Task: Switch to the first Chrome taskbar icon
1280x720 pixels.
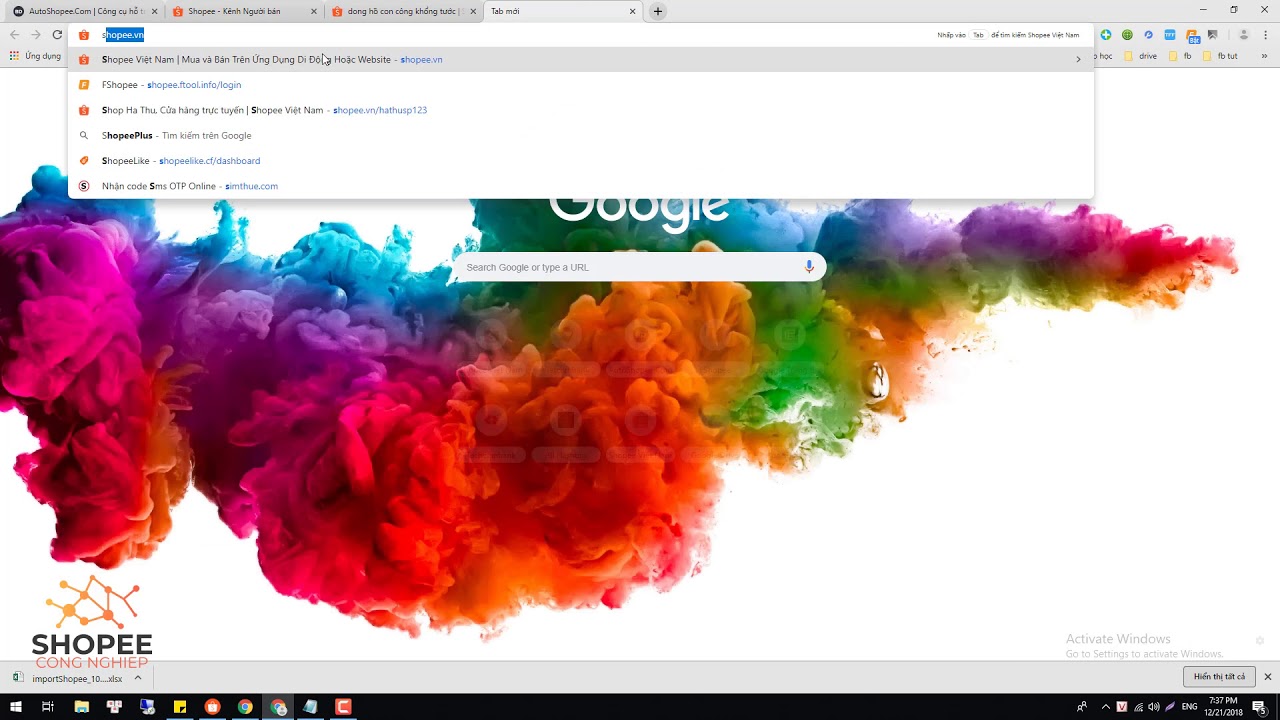Action: pos(245,707)
